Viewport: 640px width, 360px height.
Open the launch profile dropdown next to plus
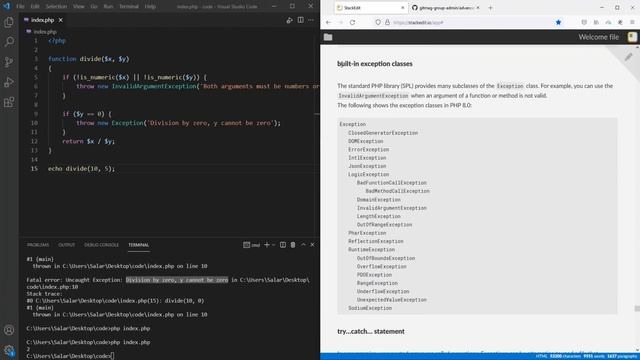pyautogui.click(x=273, y=245)
